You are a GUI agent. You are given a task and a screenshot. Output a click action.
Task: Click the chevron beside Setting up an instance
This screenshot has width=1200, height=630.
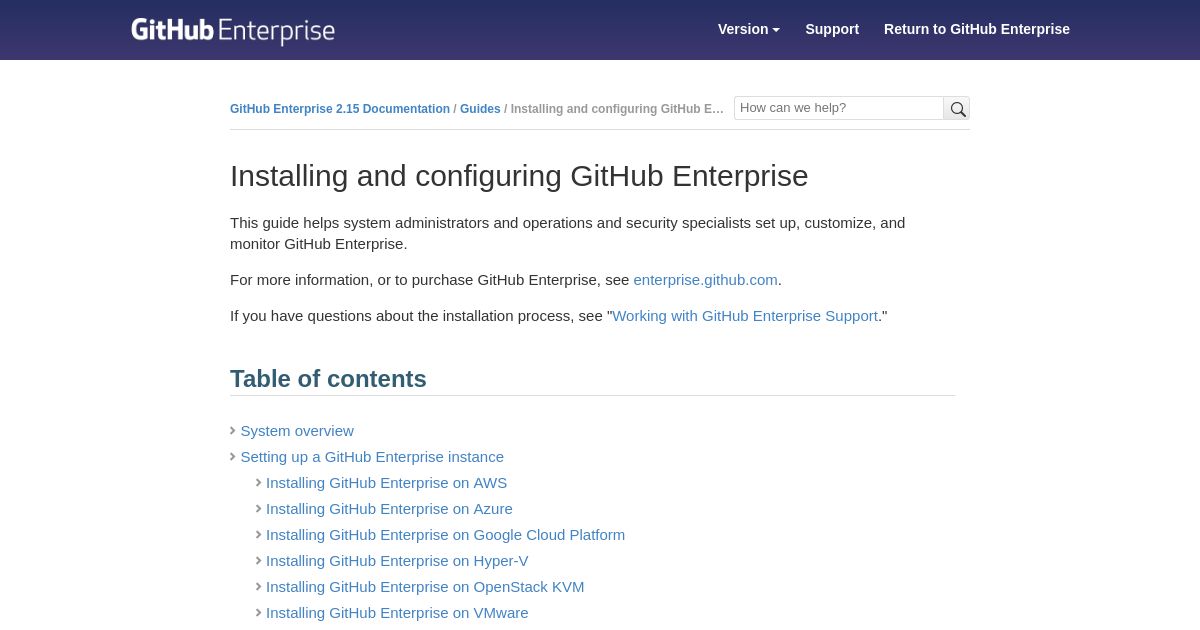(233, 457)
